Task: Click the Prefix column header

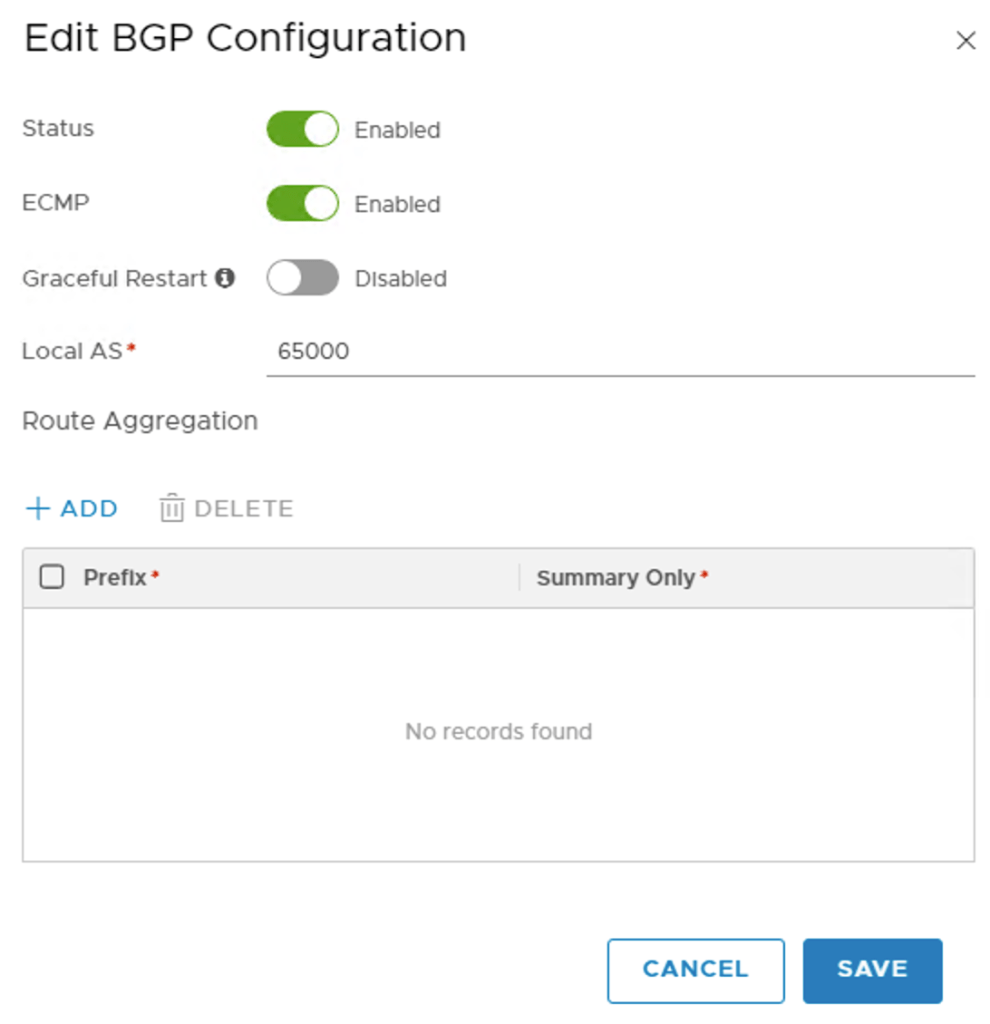Action: tap(115, 578)
